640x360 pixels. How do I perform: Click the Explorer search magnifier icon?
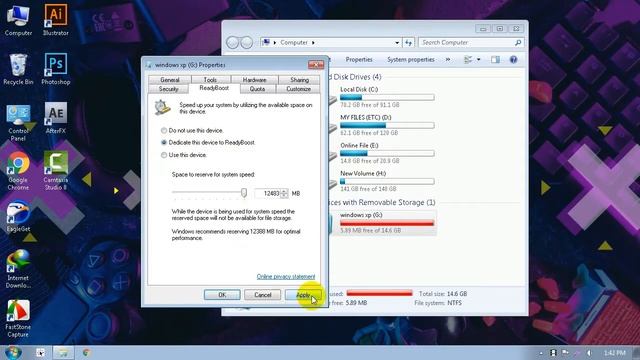pyautogui.click(x=518, y=42)
